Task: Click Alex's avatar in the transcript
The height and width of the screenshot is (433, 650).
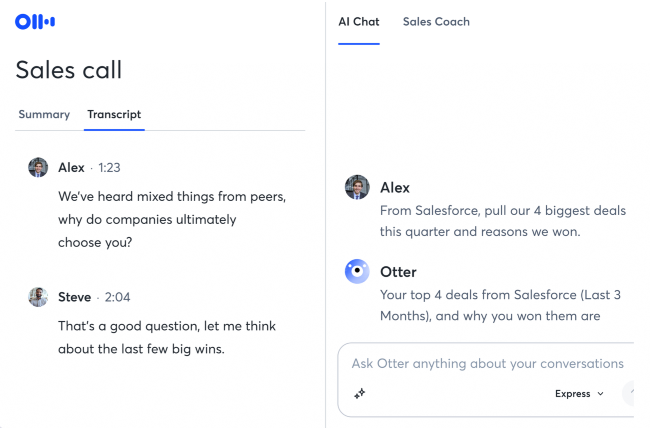Action: click(38, 167)
